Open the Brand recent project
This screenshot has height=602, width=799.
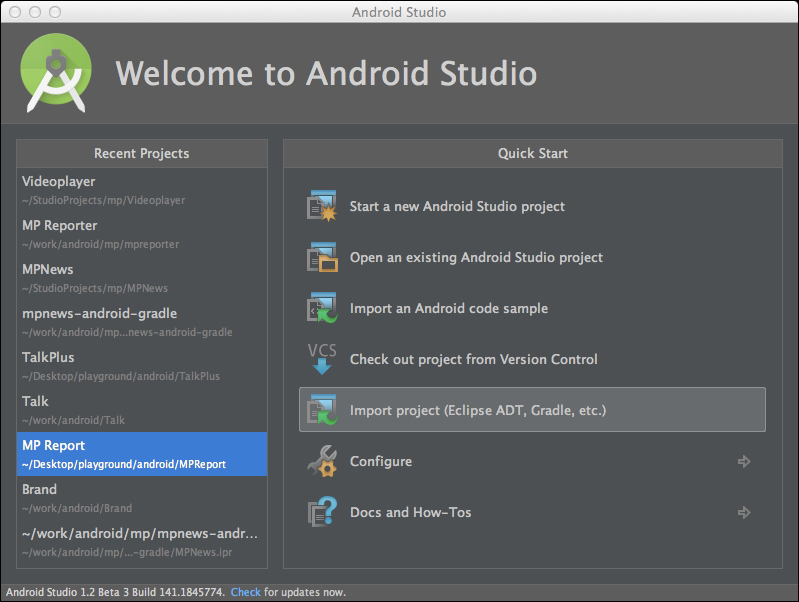[x=142, y=498]
